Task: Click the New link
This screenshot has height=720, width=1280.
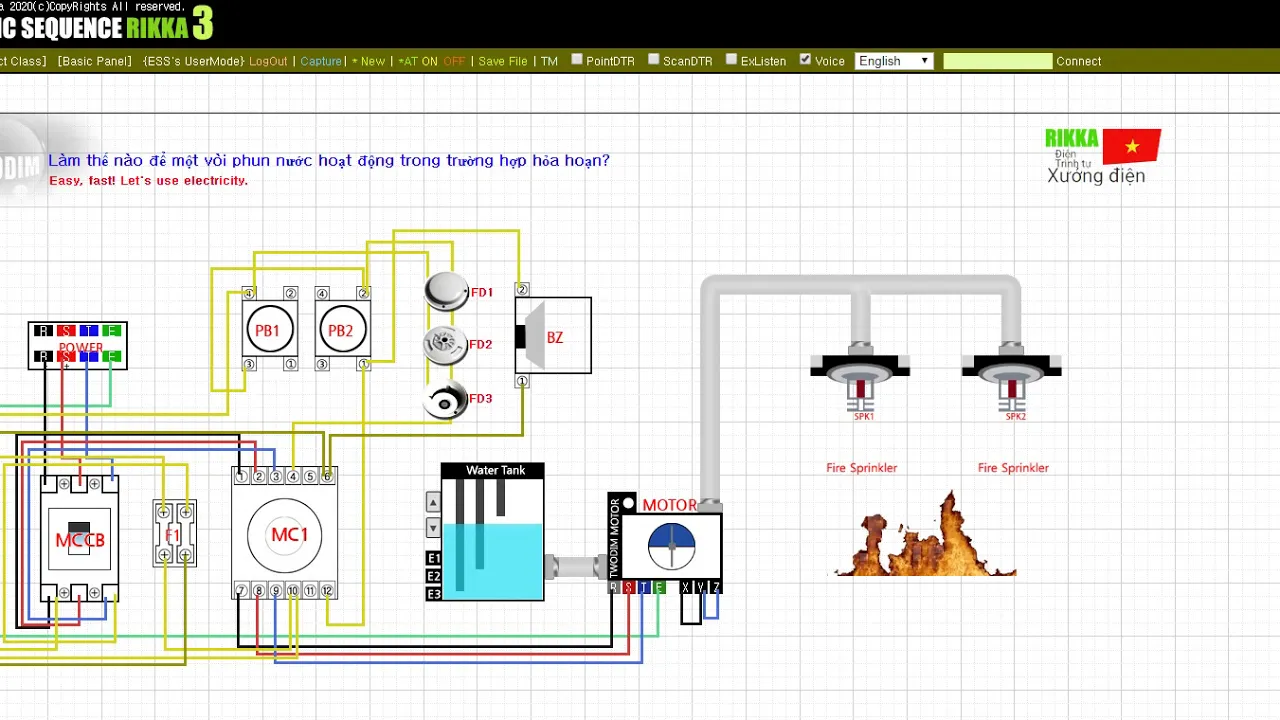Action: 369,61
